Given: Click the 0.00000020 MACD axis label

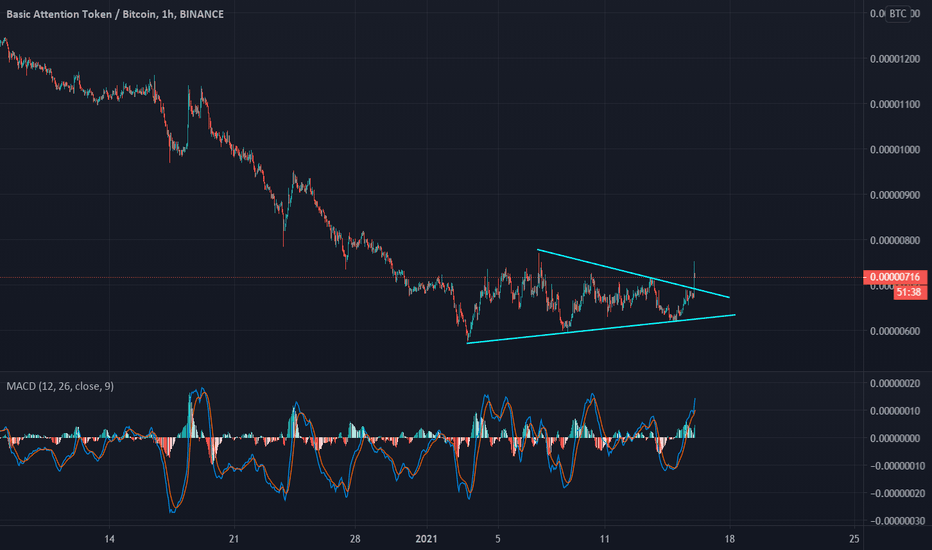Looking at the screenshot, I should pyautogui.click(x=895, y=384).
